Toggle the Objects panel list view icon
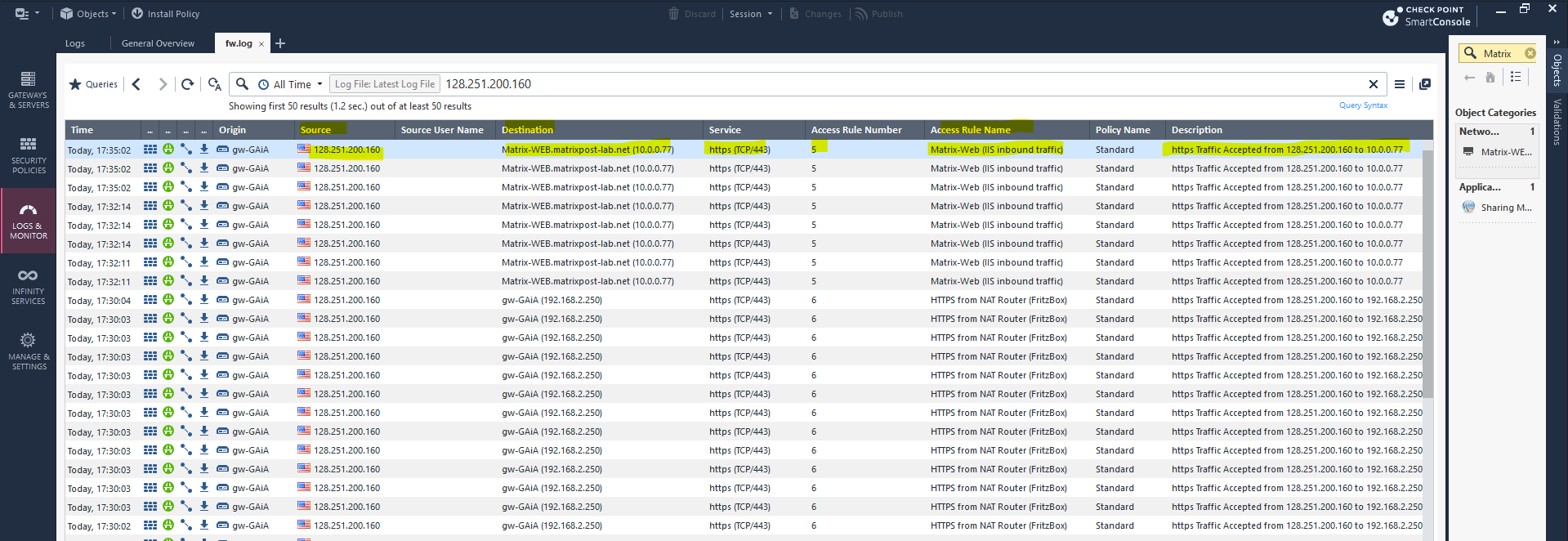The height and width of the screenshot is (541, 1568). click(x=1516, y=77)
